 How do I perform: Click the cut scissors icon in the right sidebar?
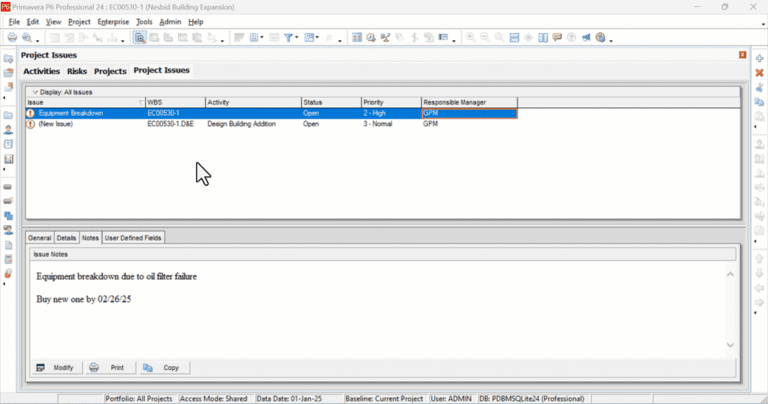[x=759, y=87]
